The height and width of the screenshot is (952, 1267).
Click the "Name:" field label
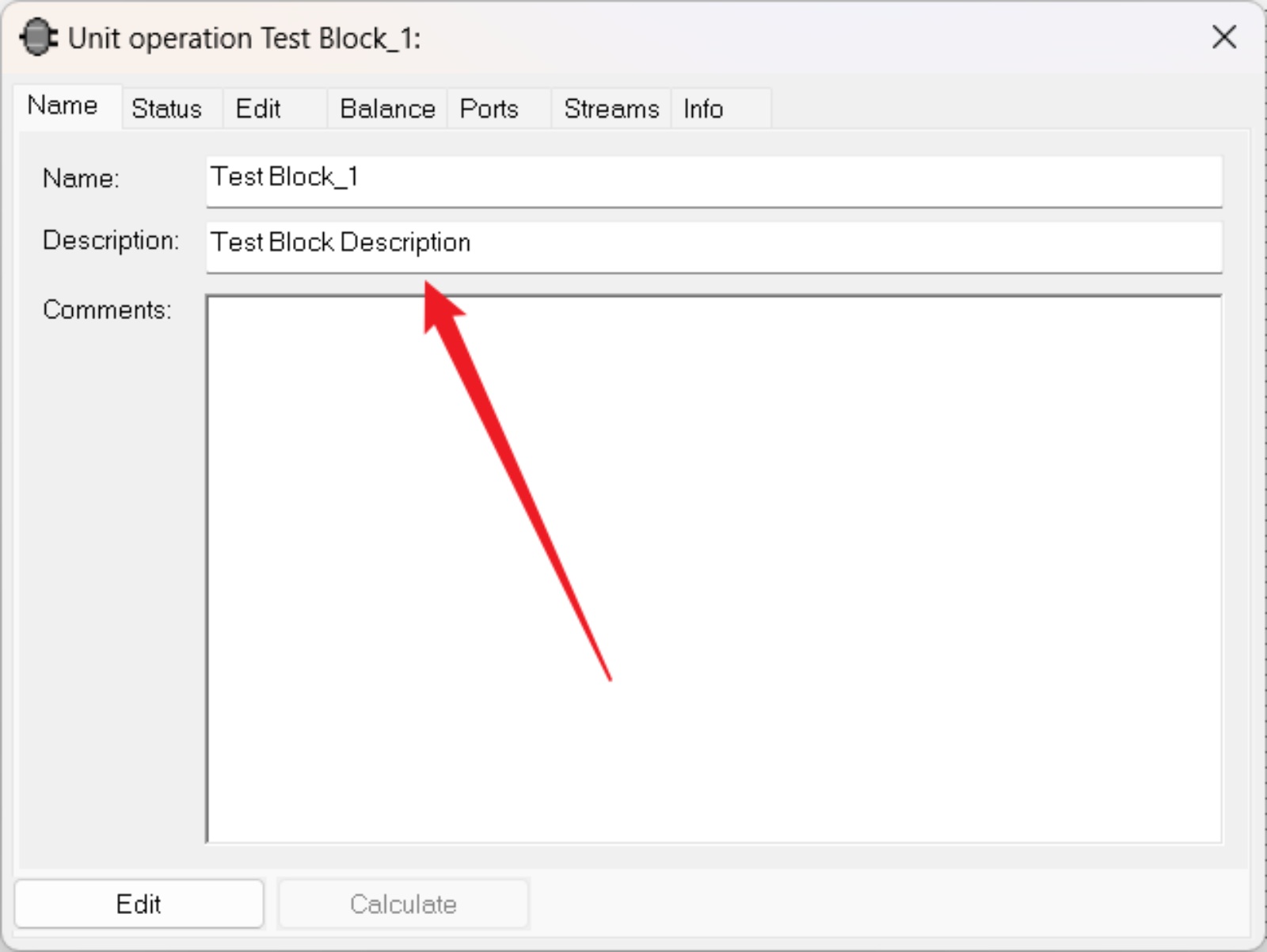tap(81, 178)
